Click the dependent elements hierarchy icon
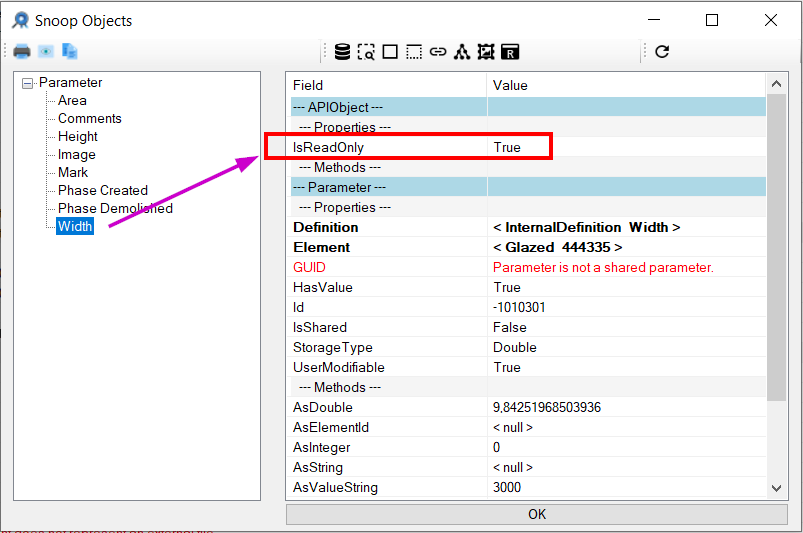 tap(462, 52)
